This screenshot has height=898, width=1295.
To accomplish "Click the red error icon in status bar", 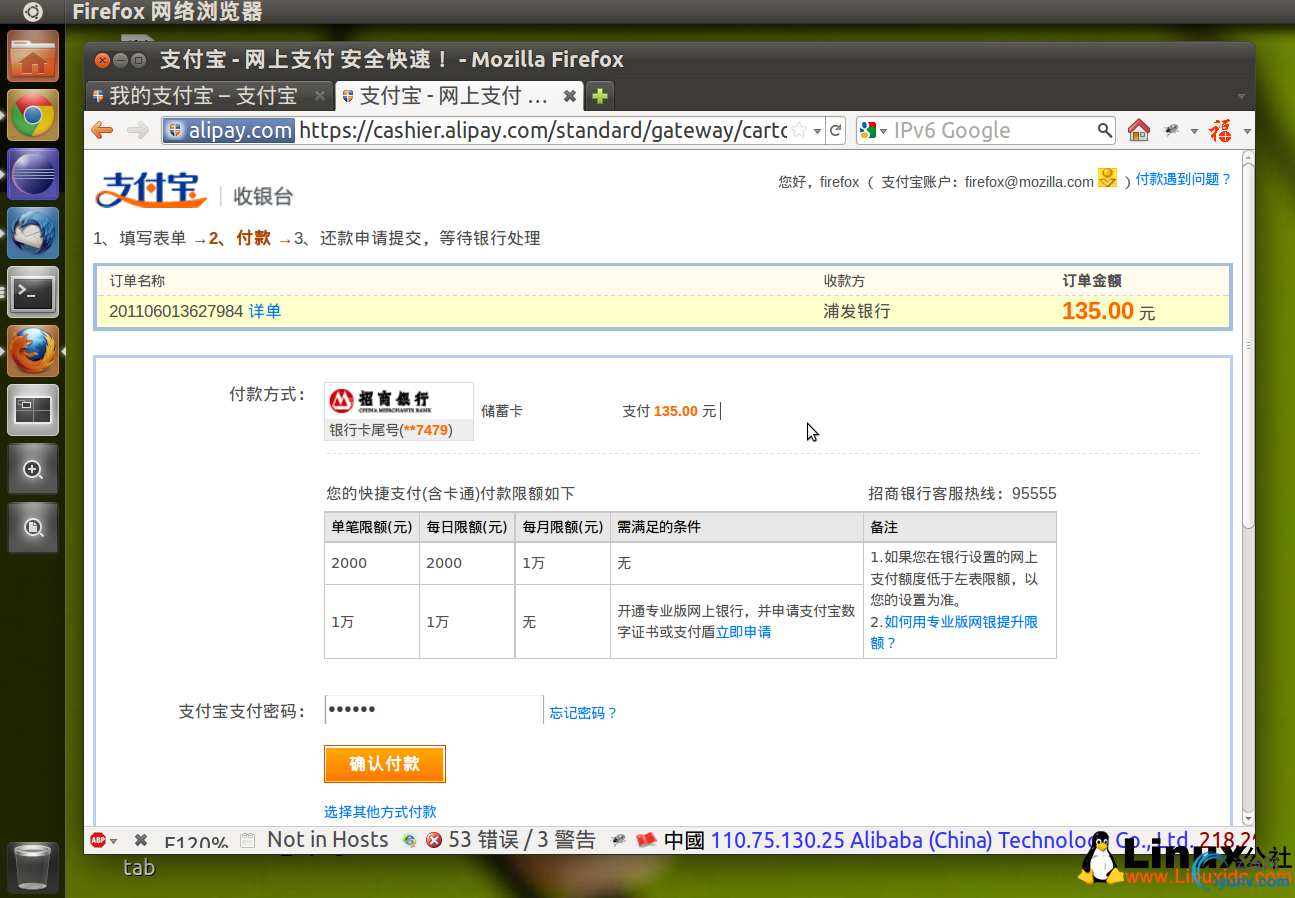I will [434, 840].
